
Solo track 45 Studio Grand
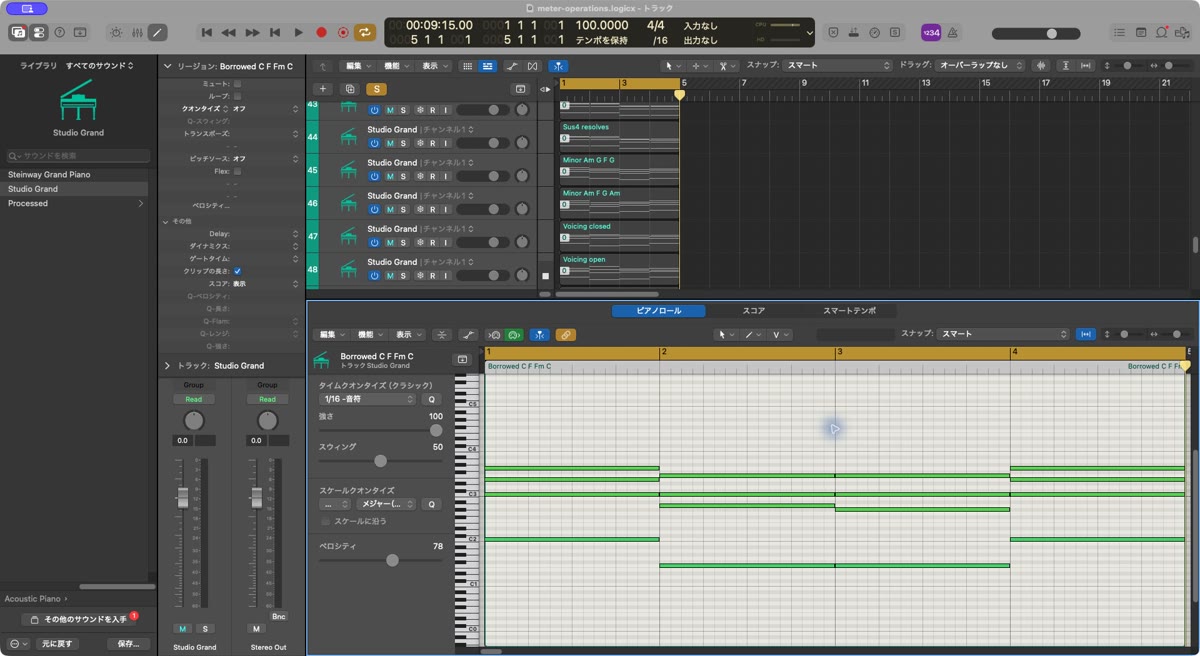[x=403, y=176]
